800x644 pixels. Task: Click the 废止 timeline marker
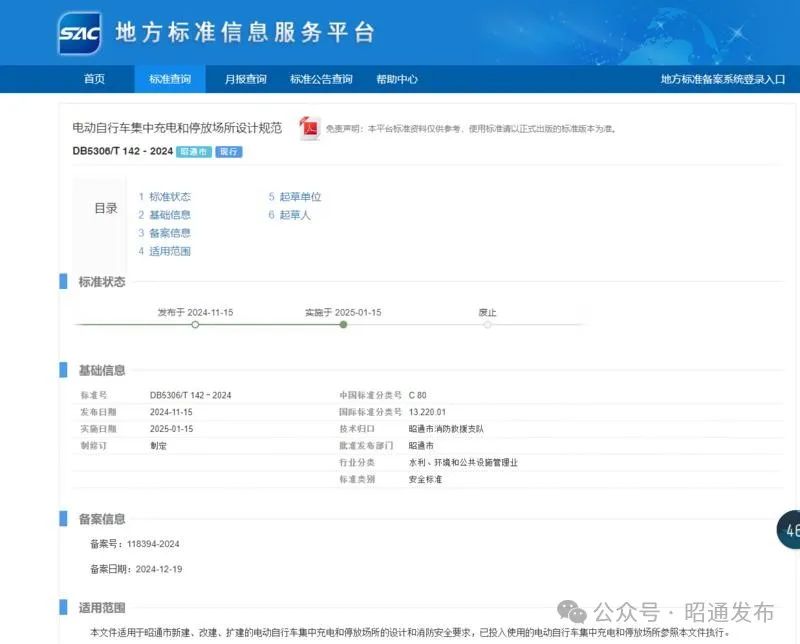[x=487, y=325]
